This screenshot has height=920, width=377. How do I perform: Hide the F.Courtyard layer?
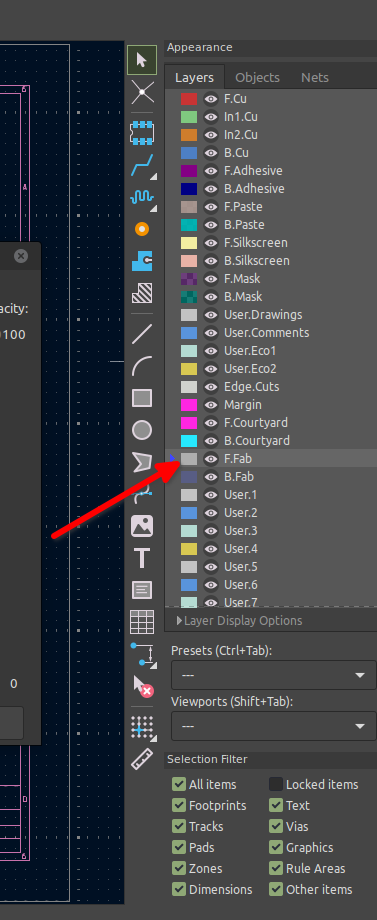coord(211,422)
